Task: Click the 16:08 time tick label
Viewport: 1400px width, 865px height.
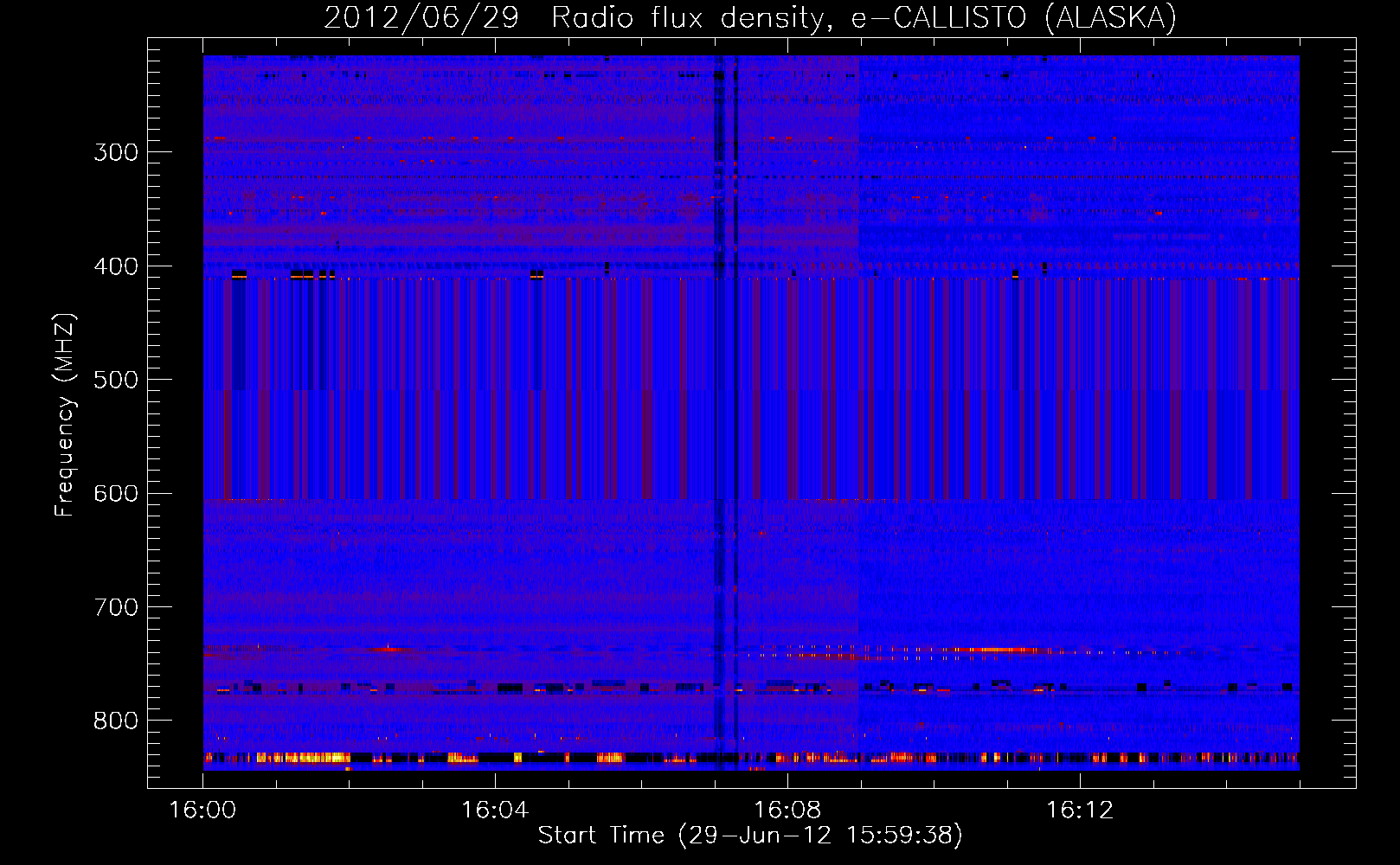Action: (x=787, y=811)
